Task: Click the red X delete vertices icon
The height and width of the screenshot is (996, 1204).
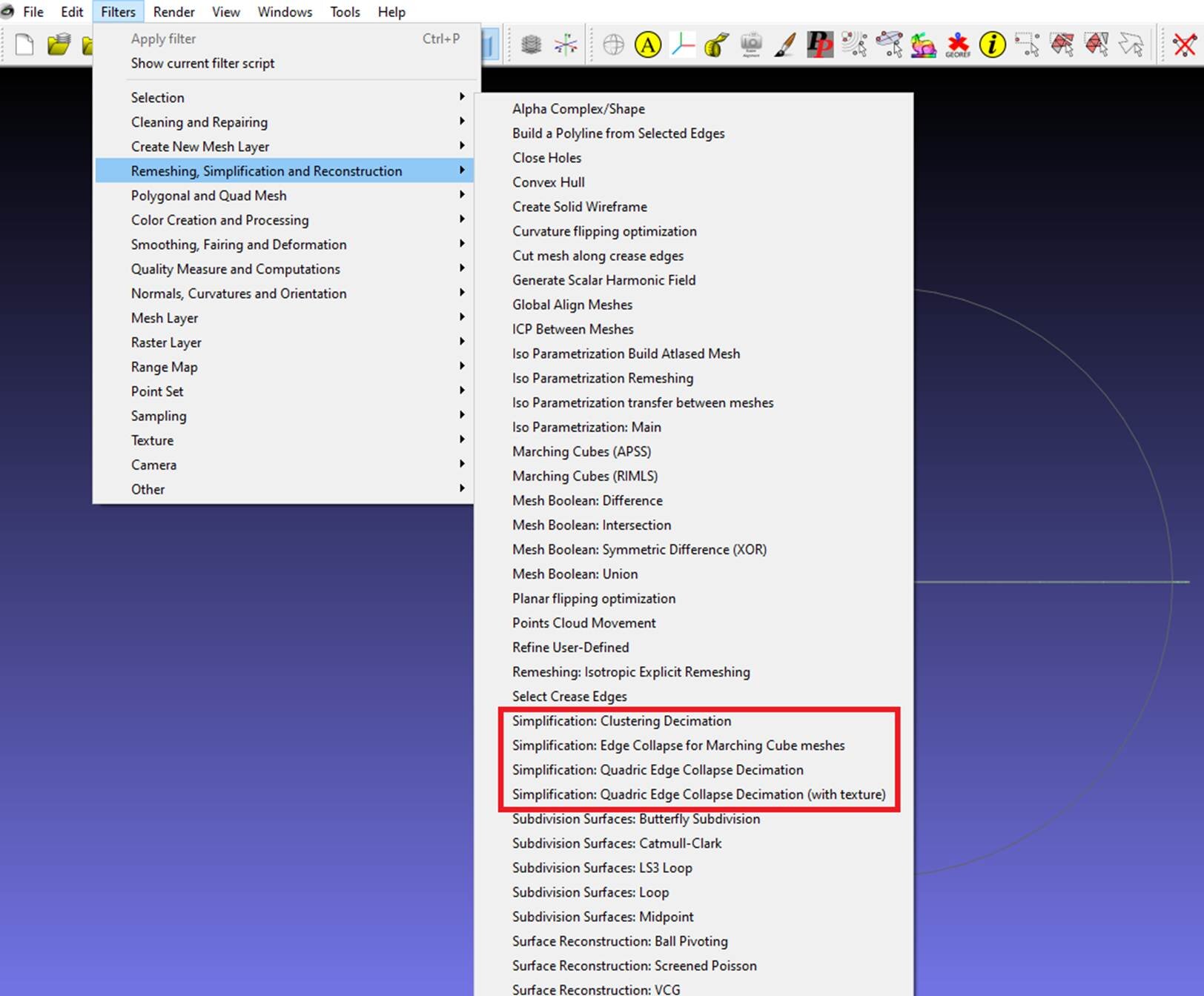Action: [1184, 45]
